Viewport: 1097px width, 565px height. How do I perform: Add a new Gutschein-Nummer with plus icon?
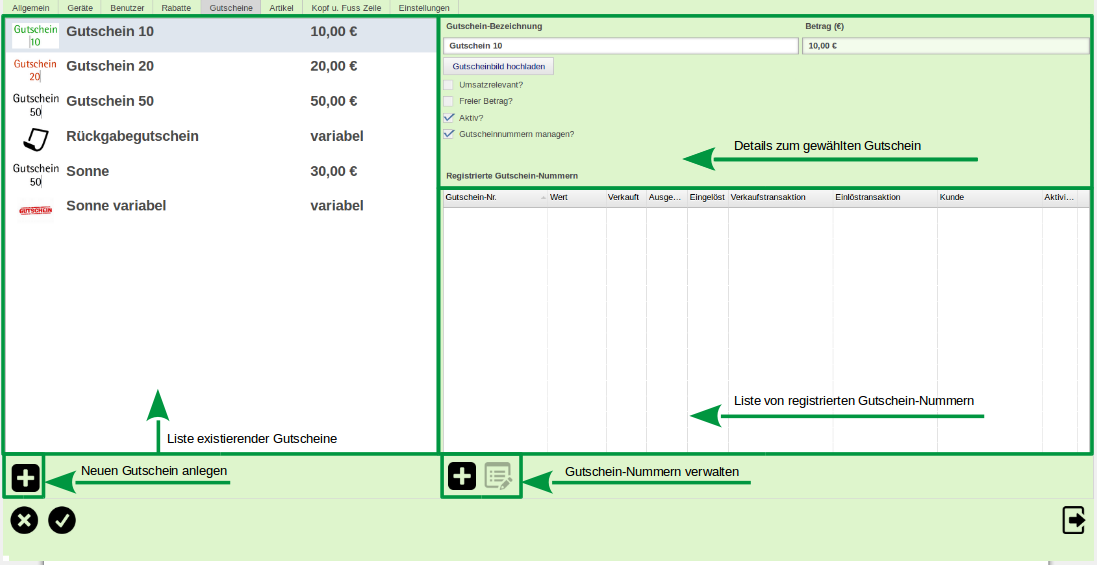coord(462,476)
